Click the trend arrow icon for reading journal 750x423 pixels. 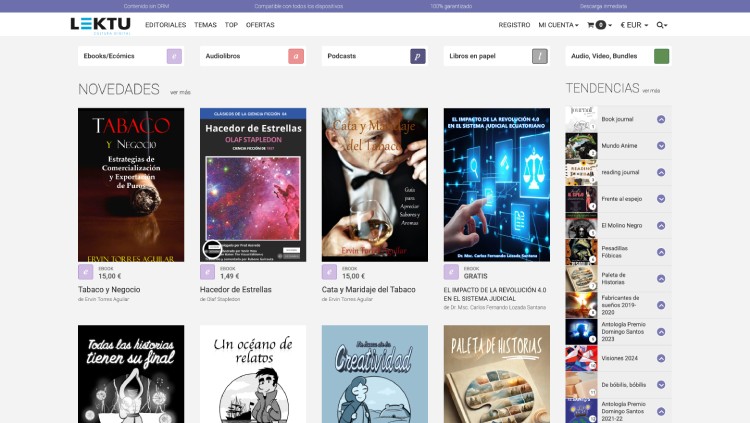(661, 172)
